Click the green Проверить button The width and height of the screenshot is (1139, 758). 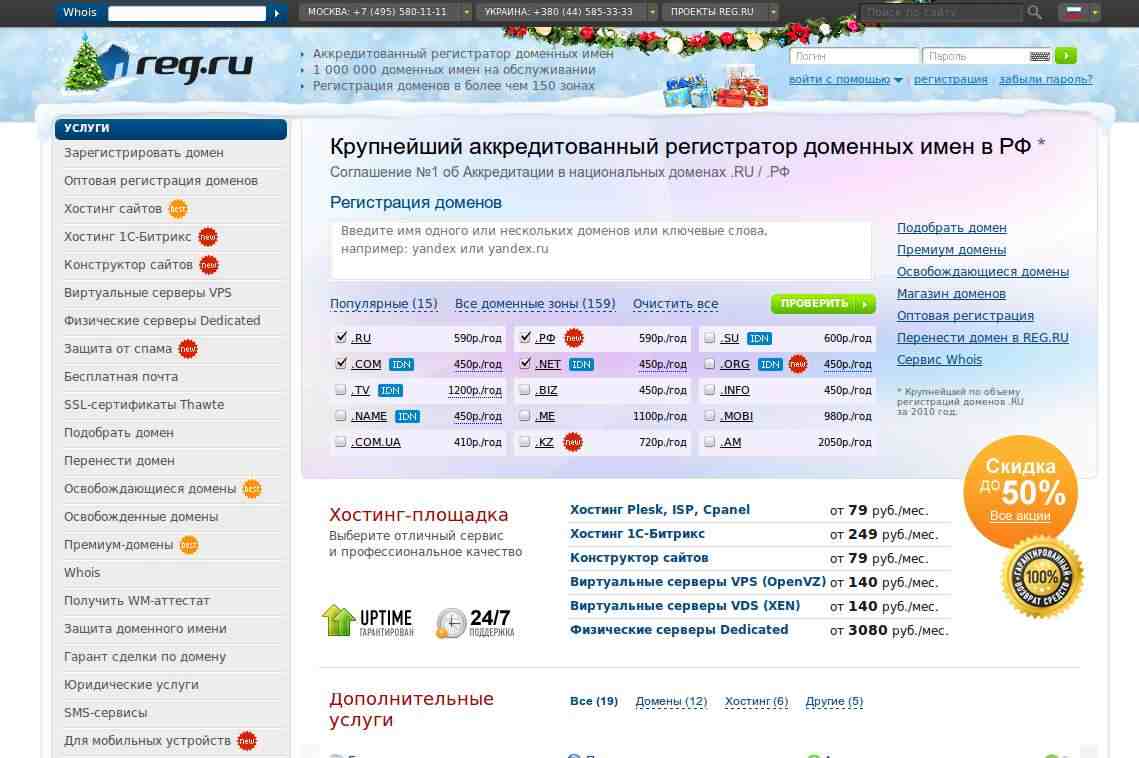point(823,304)
